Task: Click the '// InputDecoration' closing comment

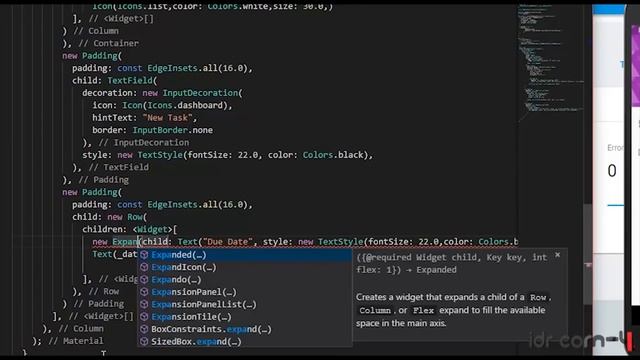Action: point(144,142)
